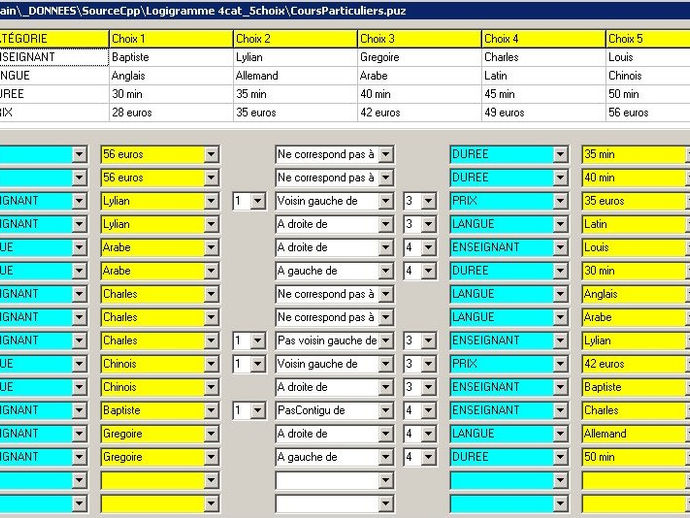Expand 'Ne correspond pas à' dropdown in 40 min row

pos(386,178)
